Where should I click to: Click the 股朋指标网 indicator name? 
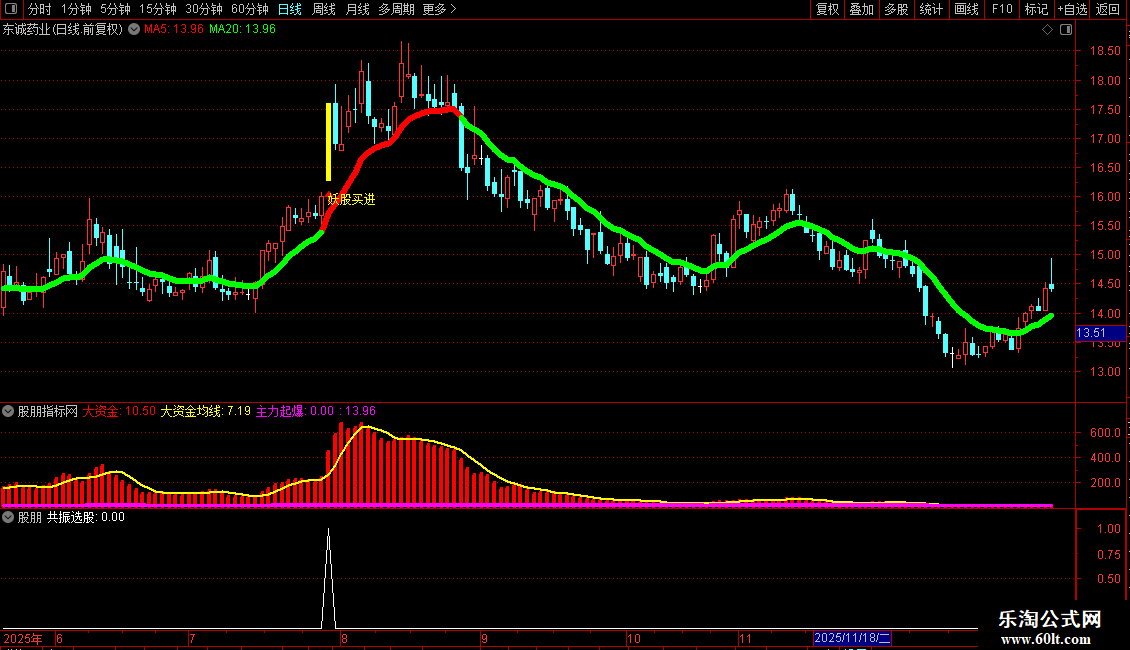[48, 411]
